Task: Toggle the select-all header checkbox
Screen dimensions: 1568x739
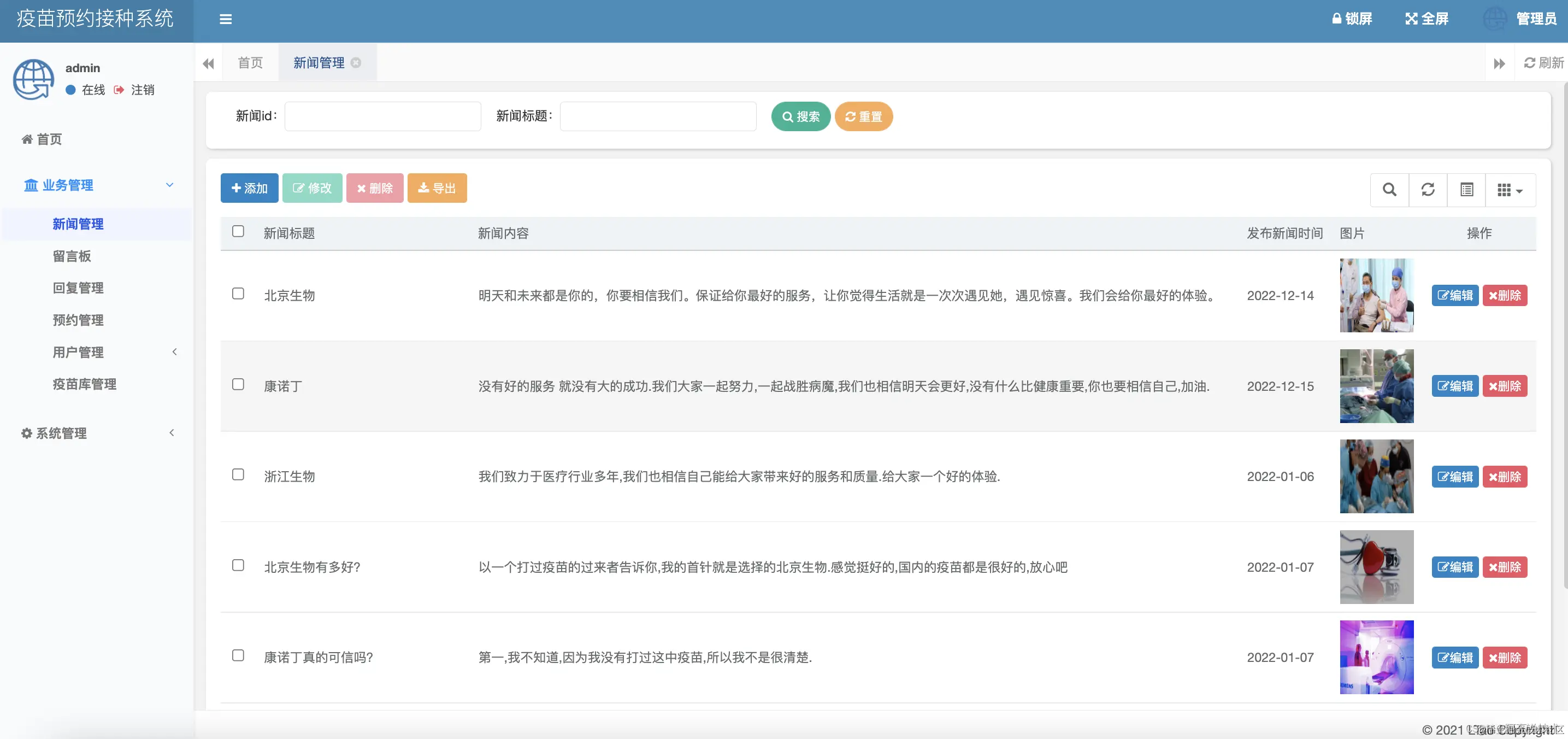Action: click(x=238, y=231)
